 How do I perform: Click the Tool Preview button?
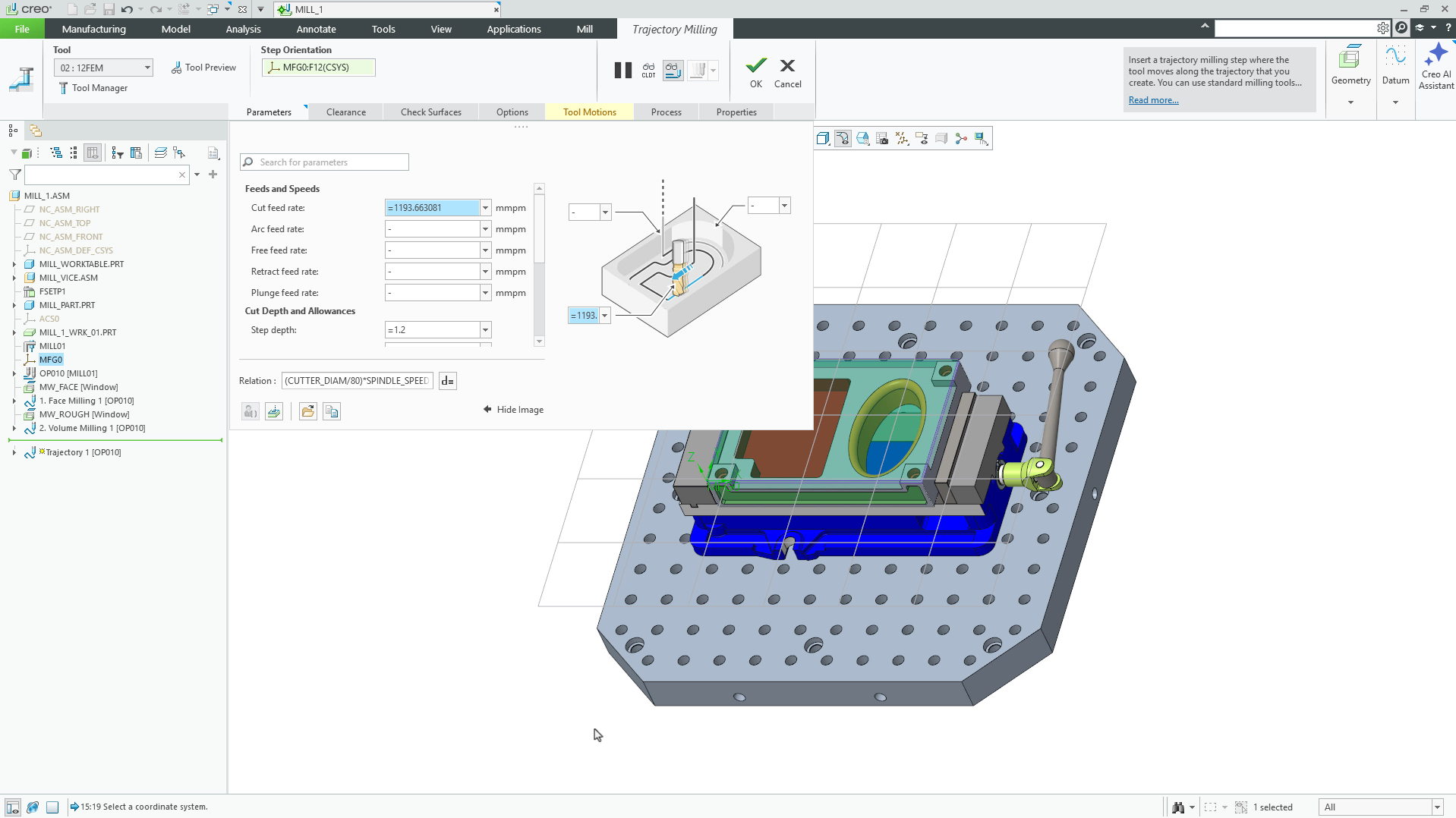click(203, 68)
